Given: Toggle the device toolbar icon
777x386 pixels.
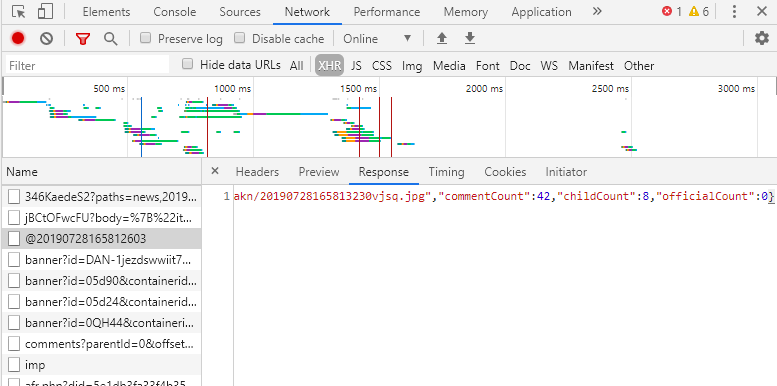Looking at the screenshot, I should click(x=45, y=11).
